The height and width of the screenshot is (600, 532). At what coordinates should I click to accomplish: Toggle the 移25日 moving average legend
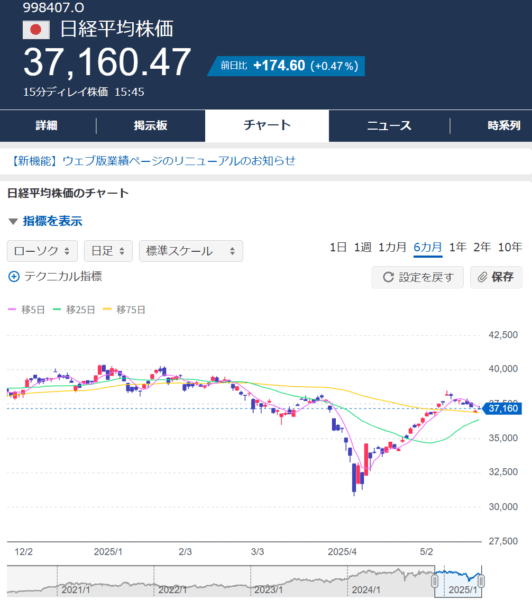[74, 310]
